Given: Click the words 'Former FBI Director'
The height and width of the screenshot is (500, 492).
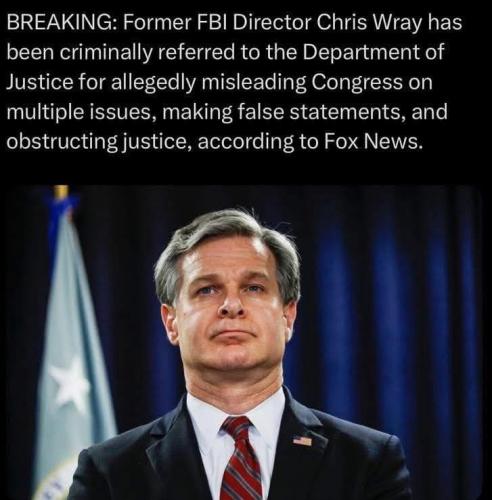Looking at the screenshot, I should coord(217,23).
